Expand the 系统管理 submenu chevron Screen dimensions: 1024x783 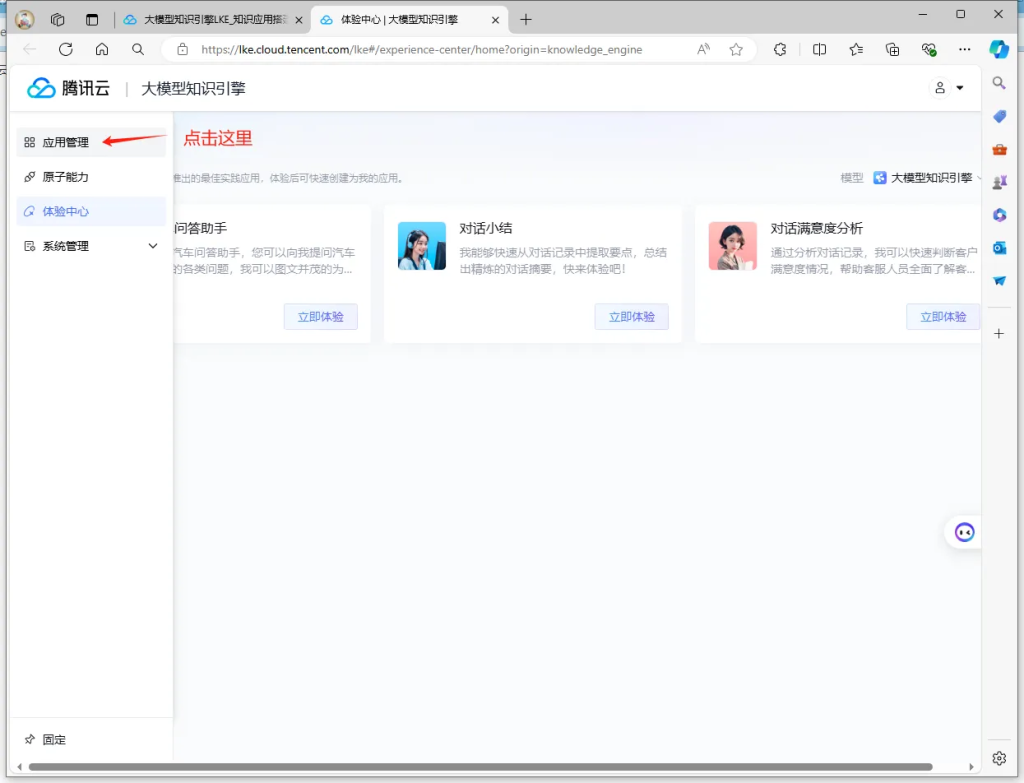(x=153, y=246)
